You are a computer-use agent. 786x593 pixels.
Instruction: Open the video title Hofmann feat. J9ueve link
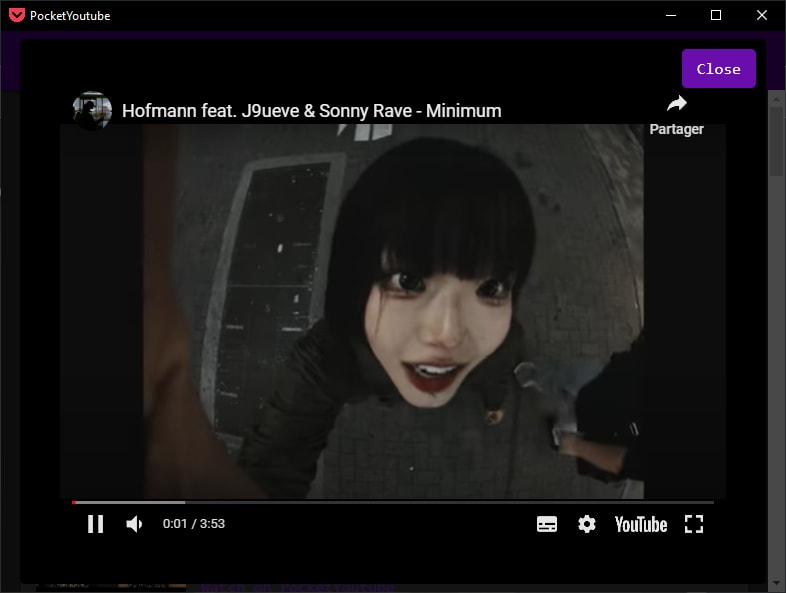coord(311,111)
